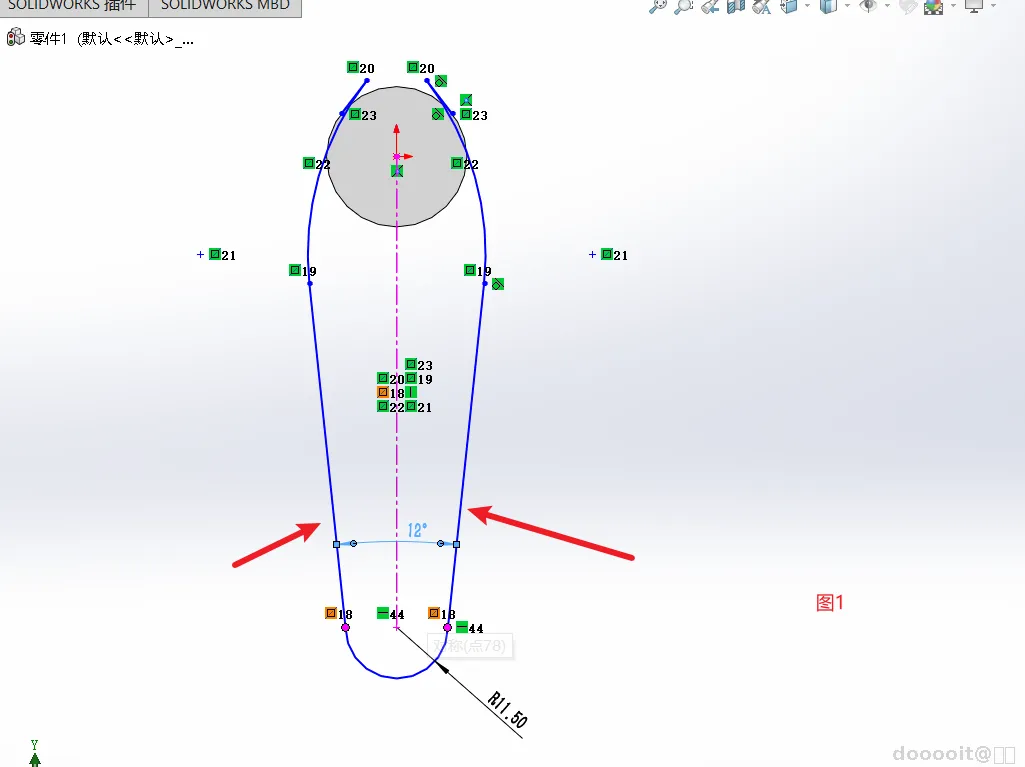The width and height of the screenshot is (1025, 767).
Task: Click centerline relation icon 23 in cluster
Action: 411,364
